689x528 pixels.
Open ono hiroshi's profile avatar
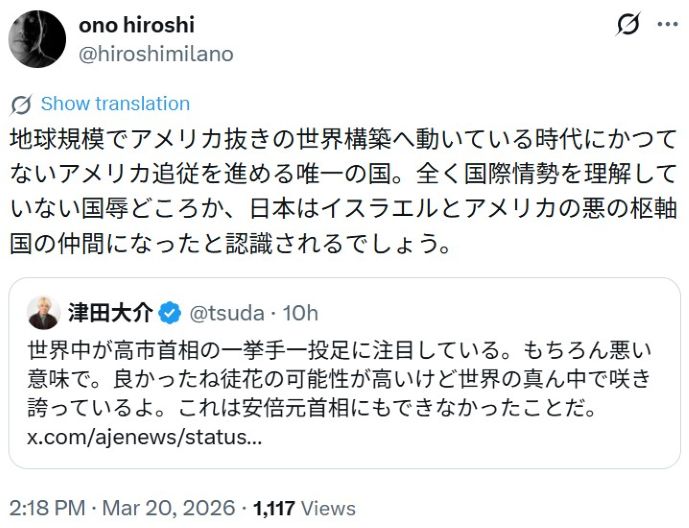pos(38,39)
